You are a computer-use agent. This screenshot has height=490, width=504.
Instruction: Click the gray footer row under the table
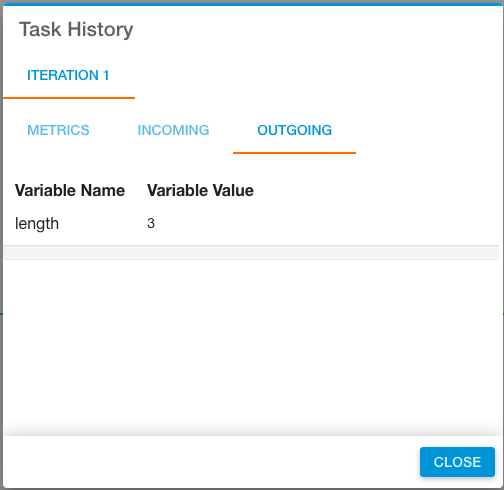tap(251, 252)
